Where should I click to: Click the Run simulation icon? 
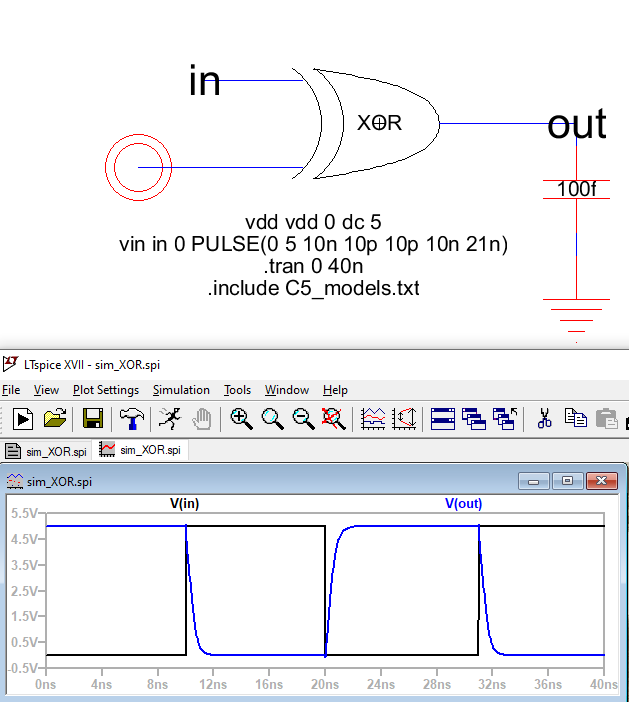[22, 419]
